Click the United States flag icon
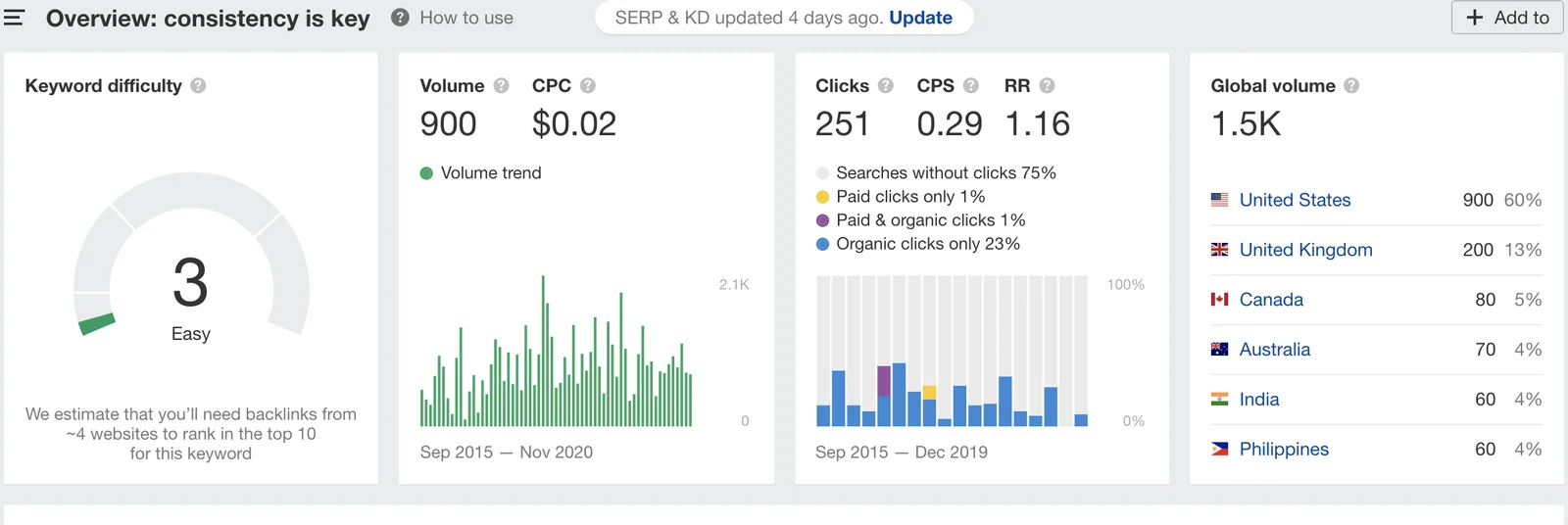Screen dimensions: 1568x525 pos(1219,200)
